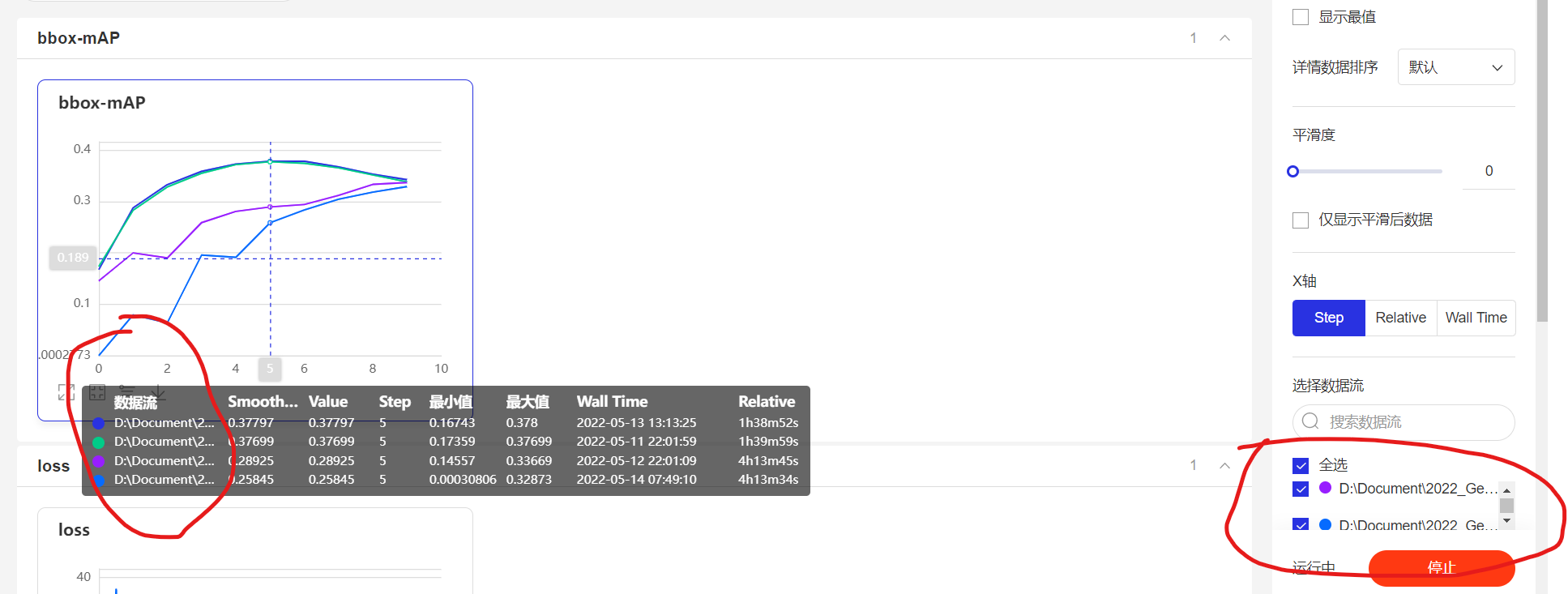Viewport: 1568px width, 594px height.
Task: Click the loss section header title
Action: coord(53,466)
